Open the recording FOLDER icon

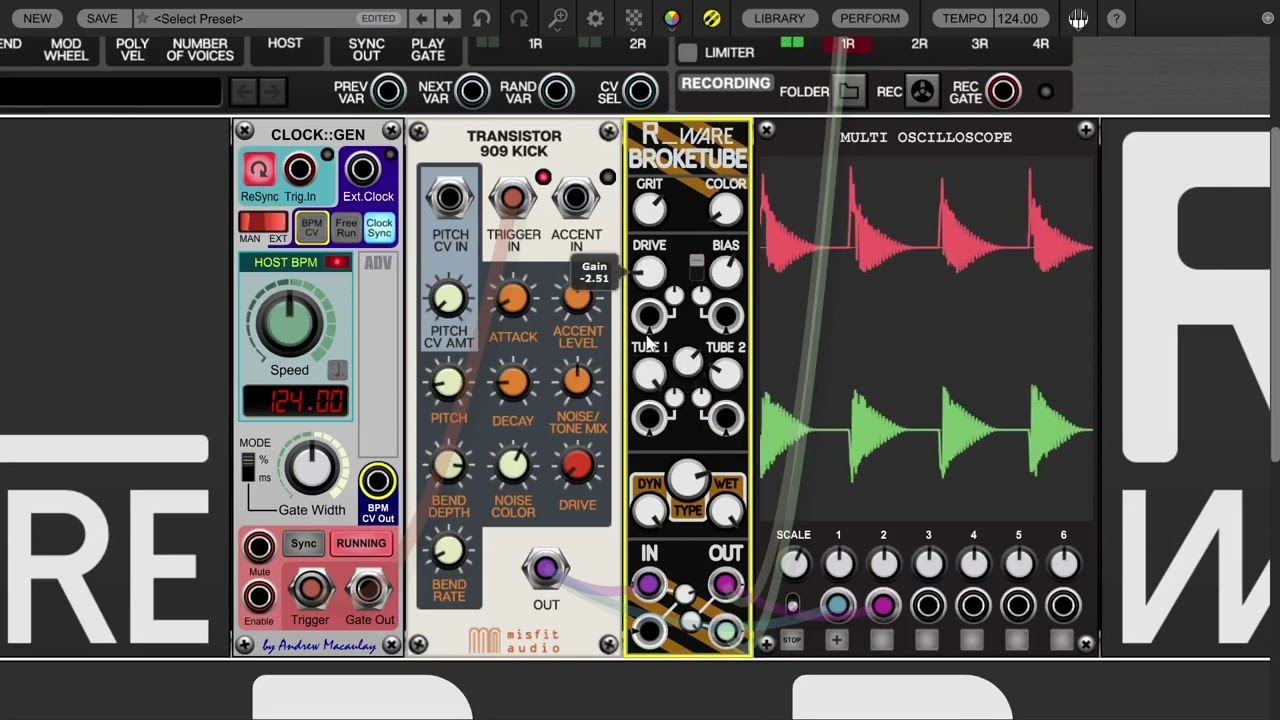click(849, 92)
